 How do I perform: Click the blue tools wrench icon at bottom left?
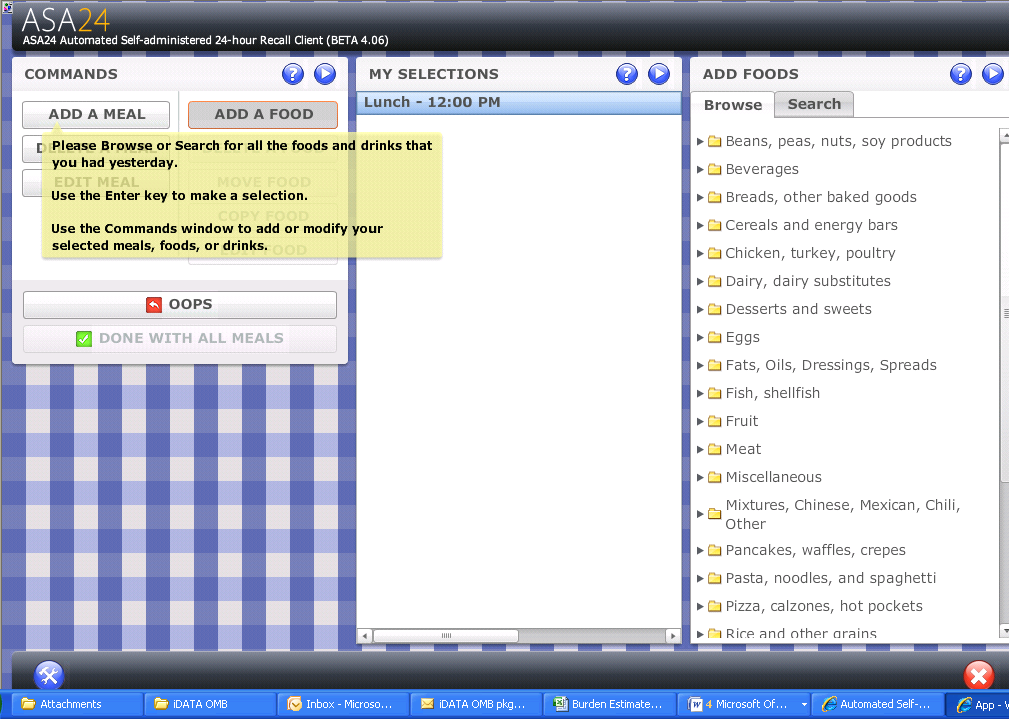pos(49,675)
